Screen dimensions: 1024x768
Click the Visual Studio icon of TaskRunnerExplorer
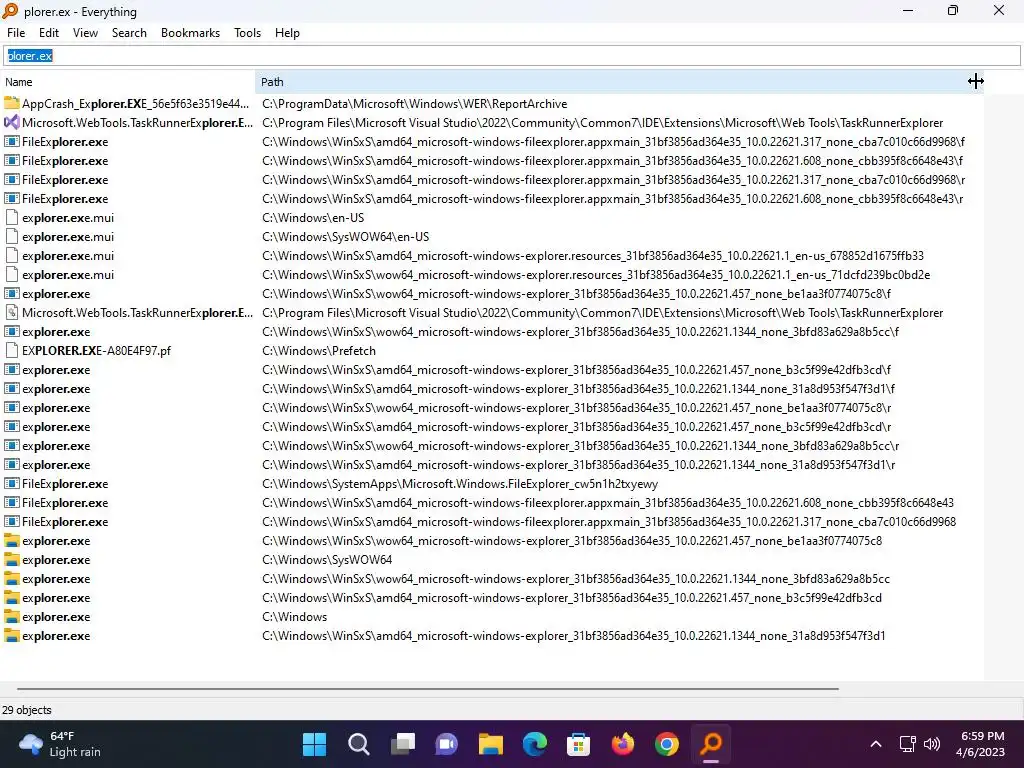[x=11, y=122]
